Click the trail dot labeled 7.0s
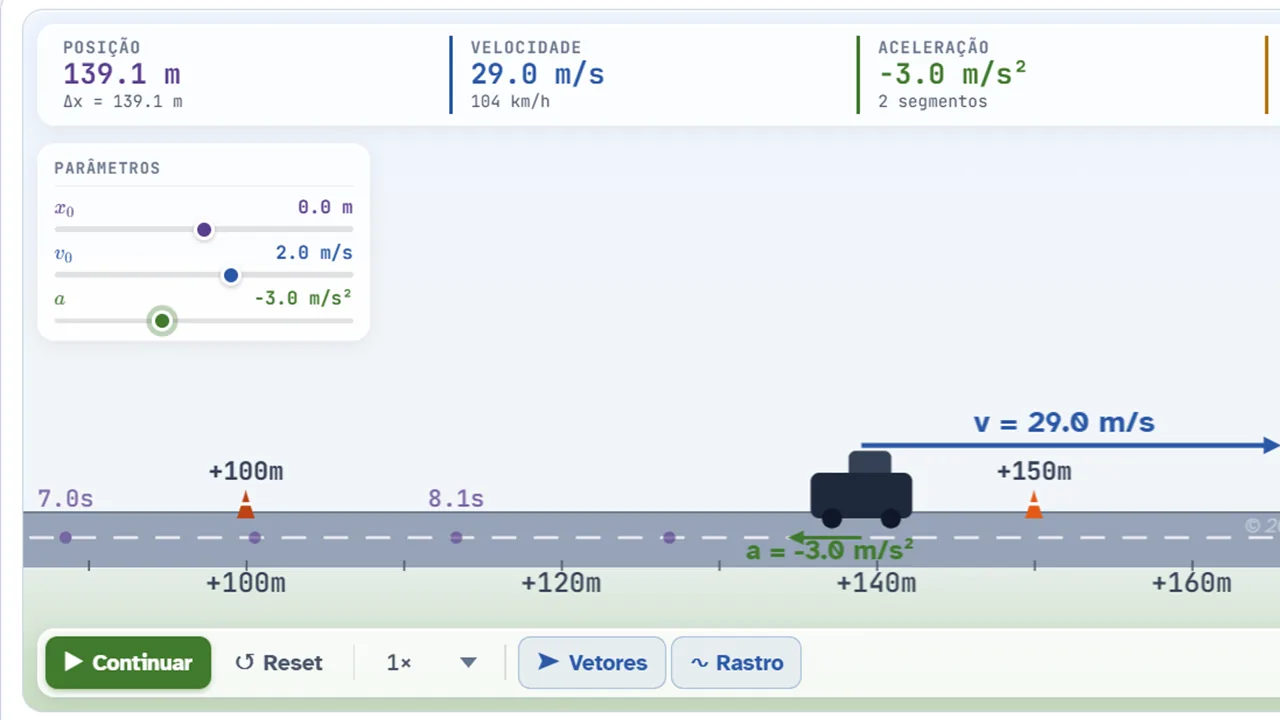This screenshot has height=720, width=1280. pos(65,537)
